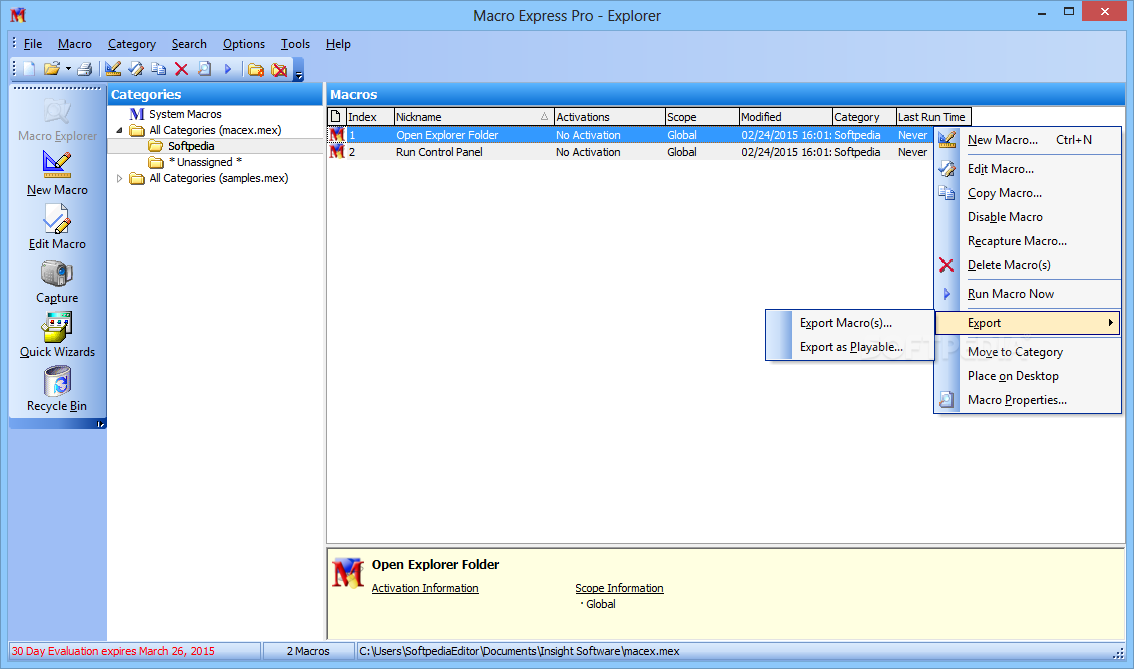Select the All Categories (macex.mex) tree item
Viewport: 1134px width, 669px height.
(x=215, y=130)
